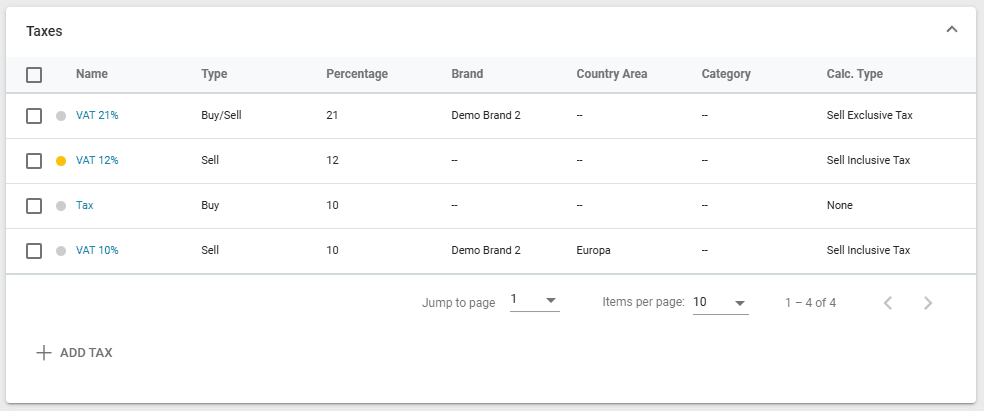Go to the next page arrow
The height and width of the screenshot is (411, 984).
click(927, 303)
